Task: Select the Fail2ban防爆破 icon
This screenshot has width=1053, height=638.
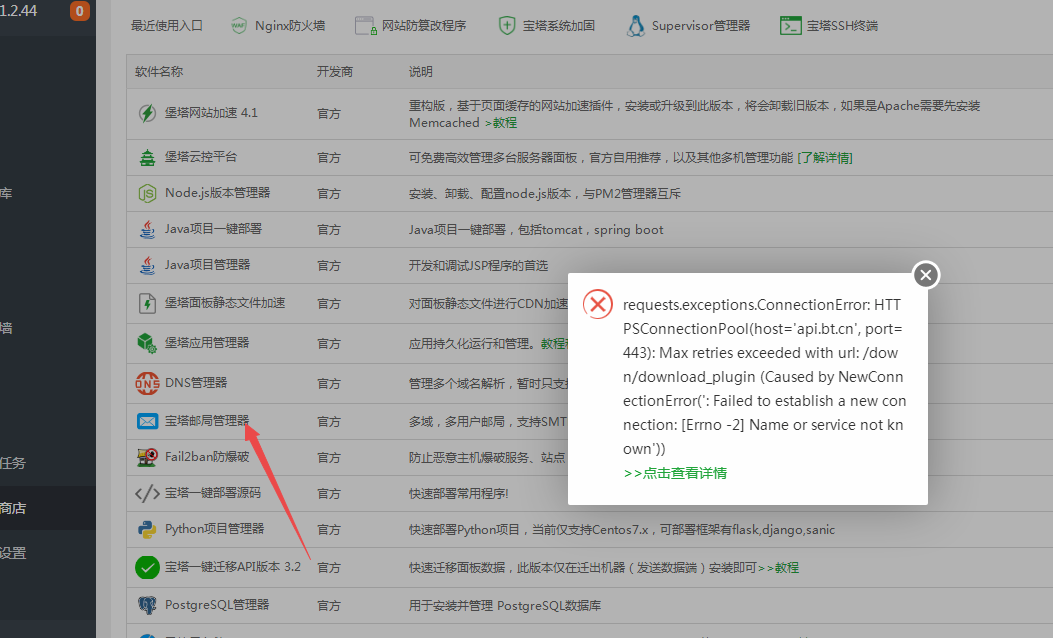Action: tap(146, 457)
